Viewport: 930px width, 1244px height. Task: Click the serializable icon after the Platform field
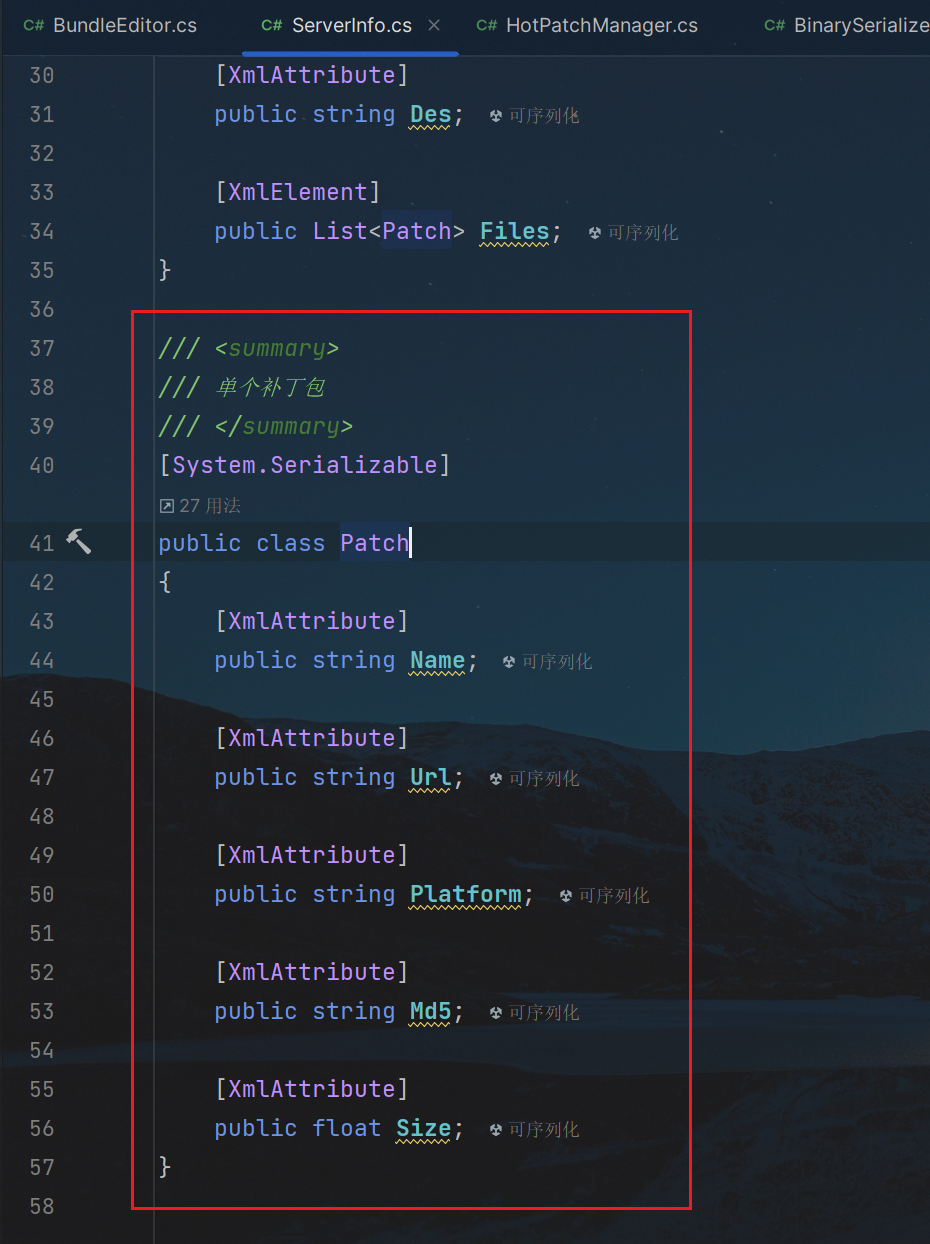pyautogui.click(x=566, y=896)
